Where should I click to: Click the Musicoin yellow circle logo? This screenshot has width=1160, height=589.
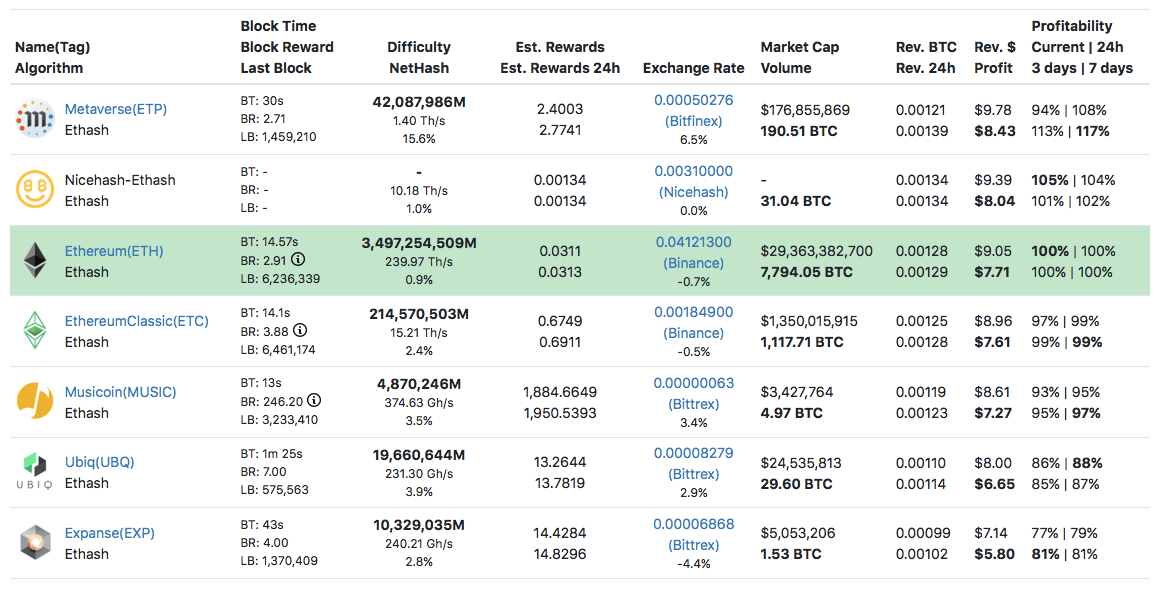tap(35, 402)
